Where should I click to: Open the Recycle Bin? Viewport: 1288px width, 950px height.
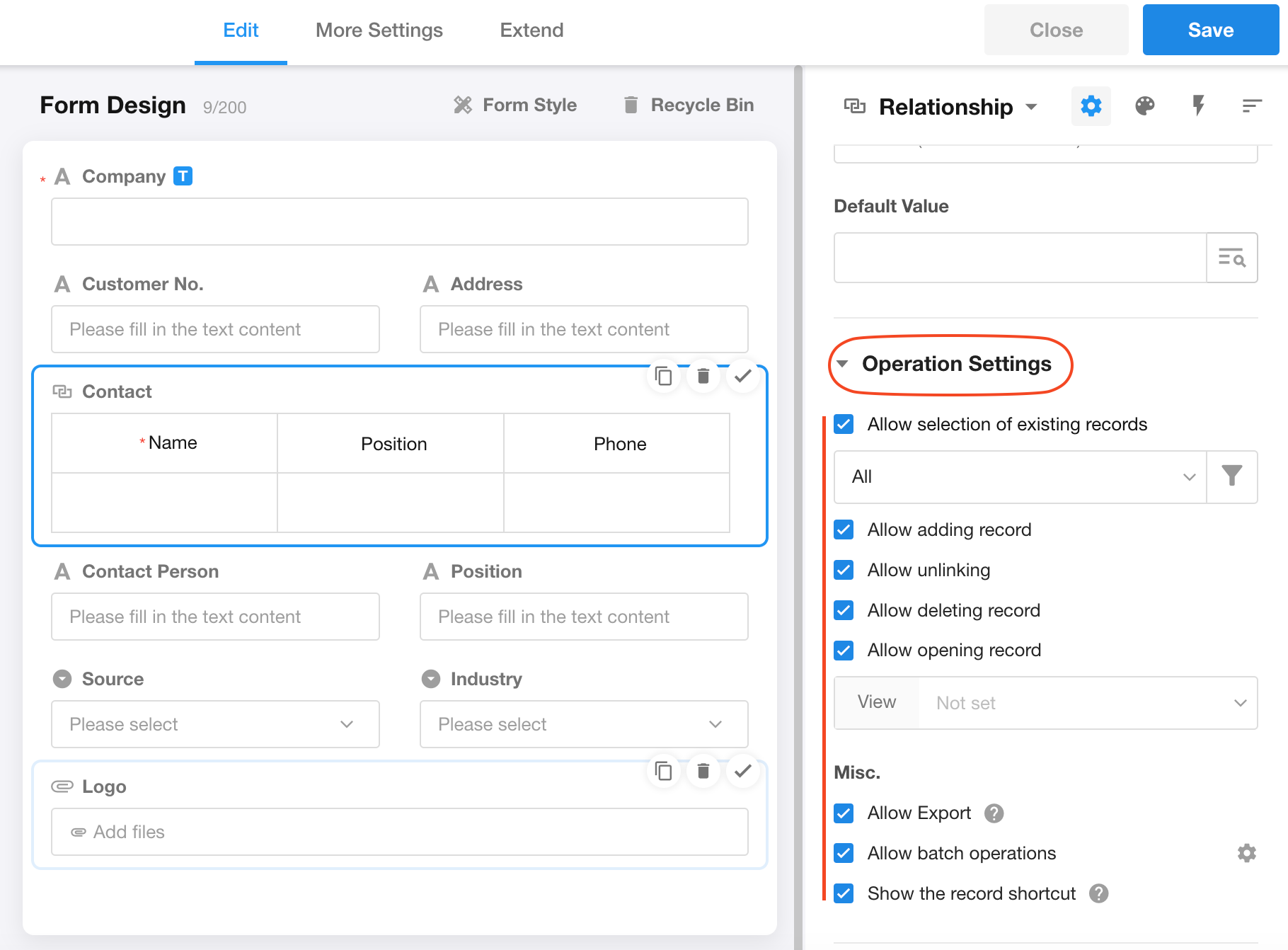(x=688, y=105)
